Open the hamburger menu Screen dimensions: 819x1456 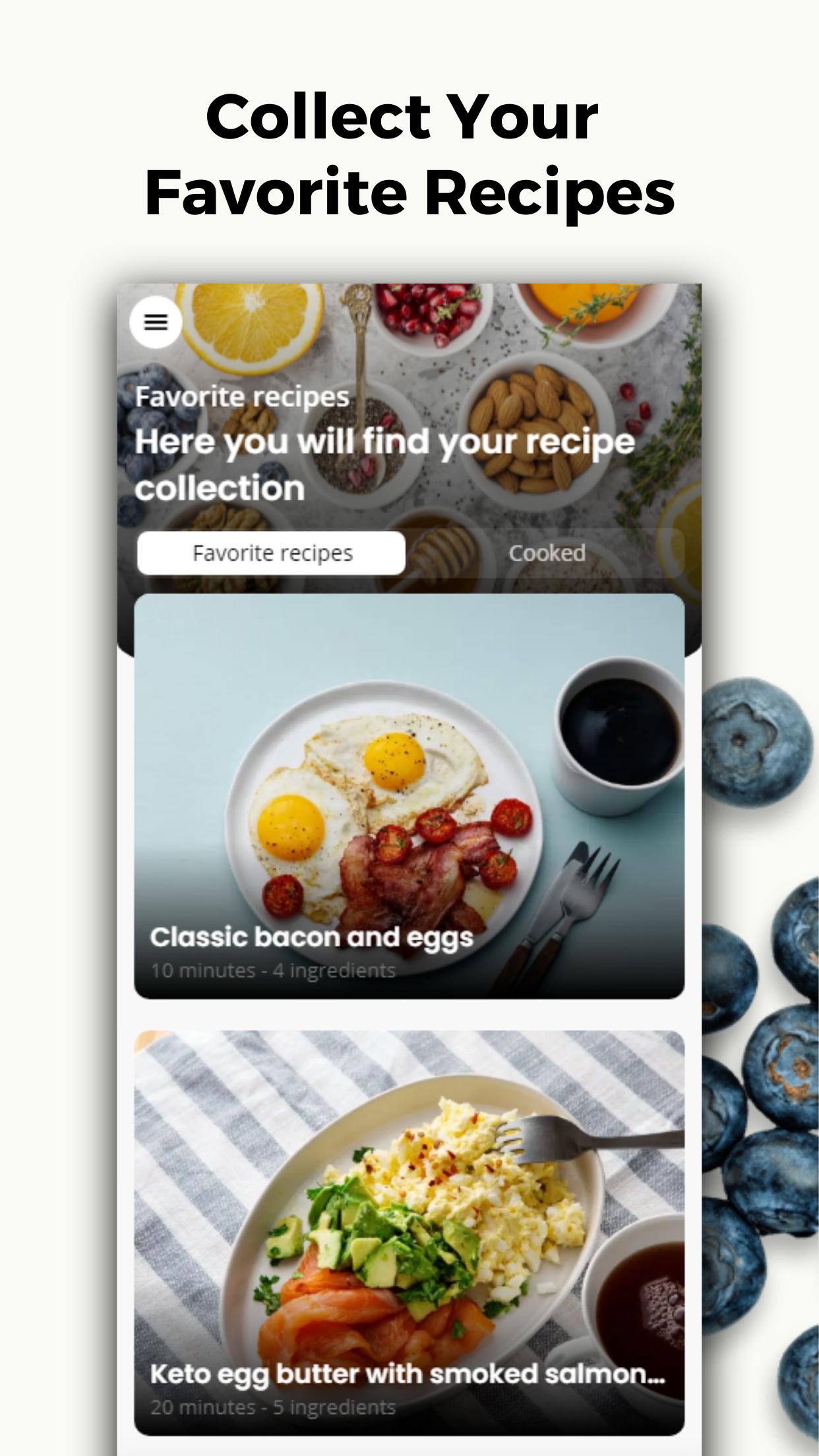click(x=156, y=322)
